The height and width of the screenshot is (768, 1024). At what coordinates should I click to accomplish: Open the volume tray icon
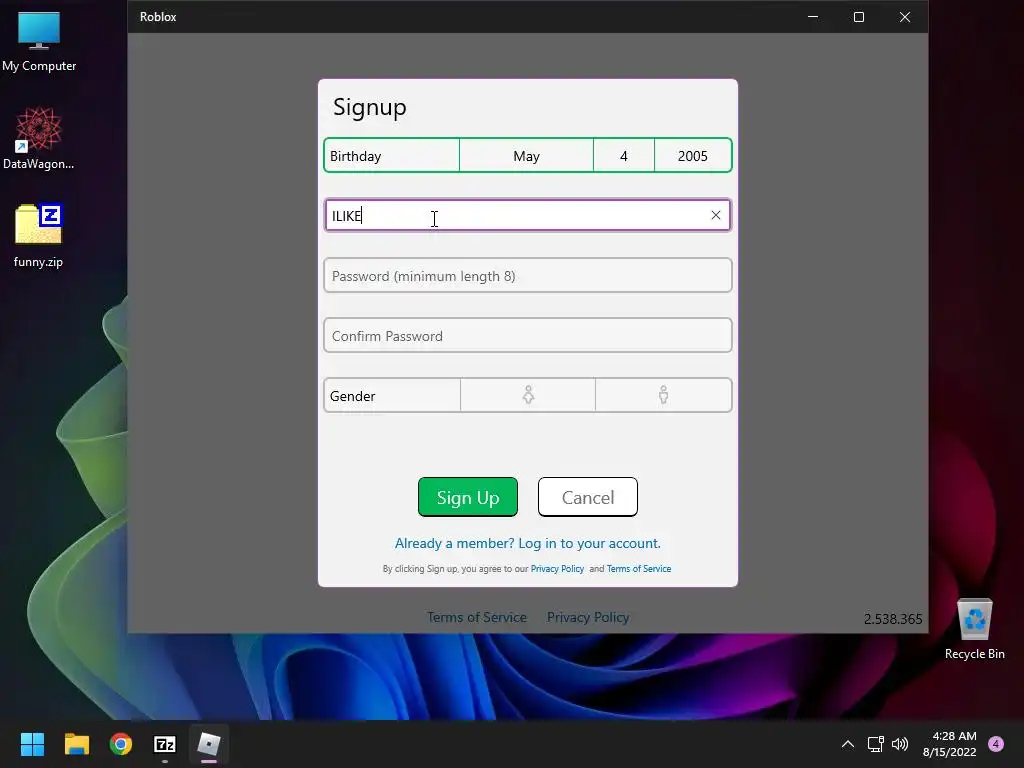coord(900,744)
